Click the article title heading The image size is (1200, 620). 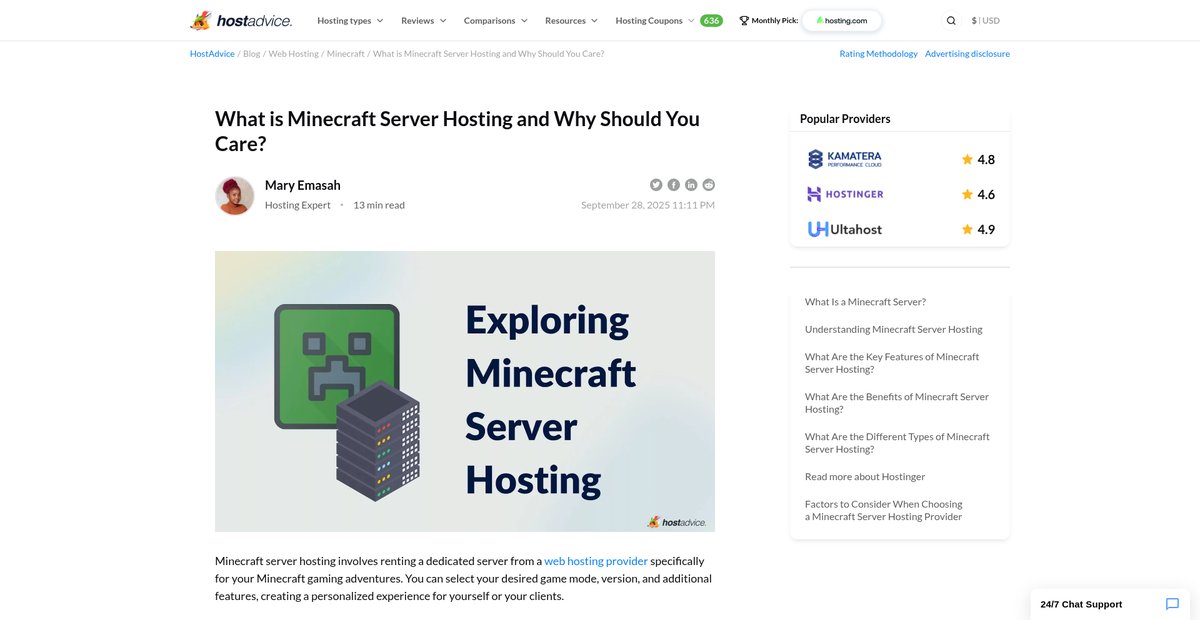457,131
